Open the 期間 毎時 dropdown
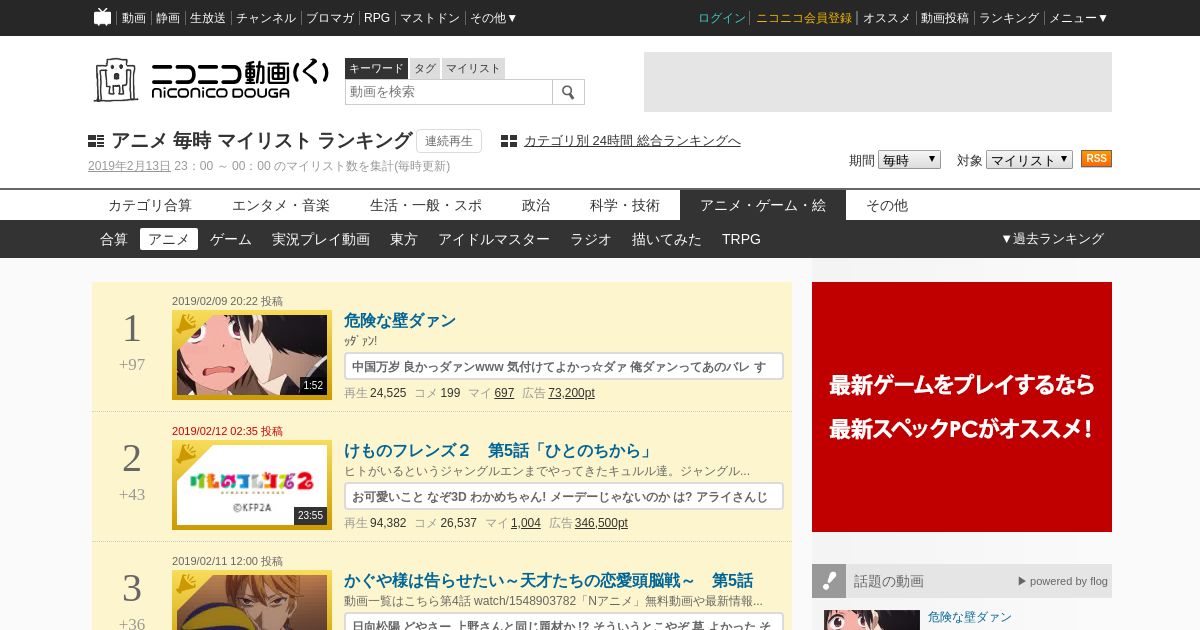Image resolution: width=1200 pixels, height=630 pixels. point(909,160)
